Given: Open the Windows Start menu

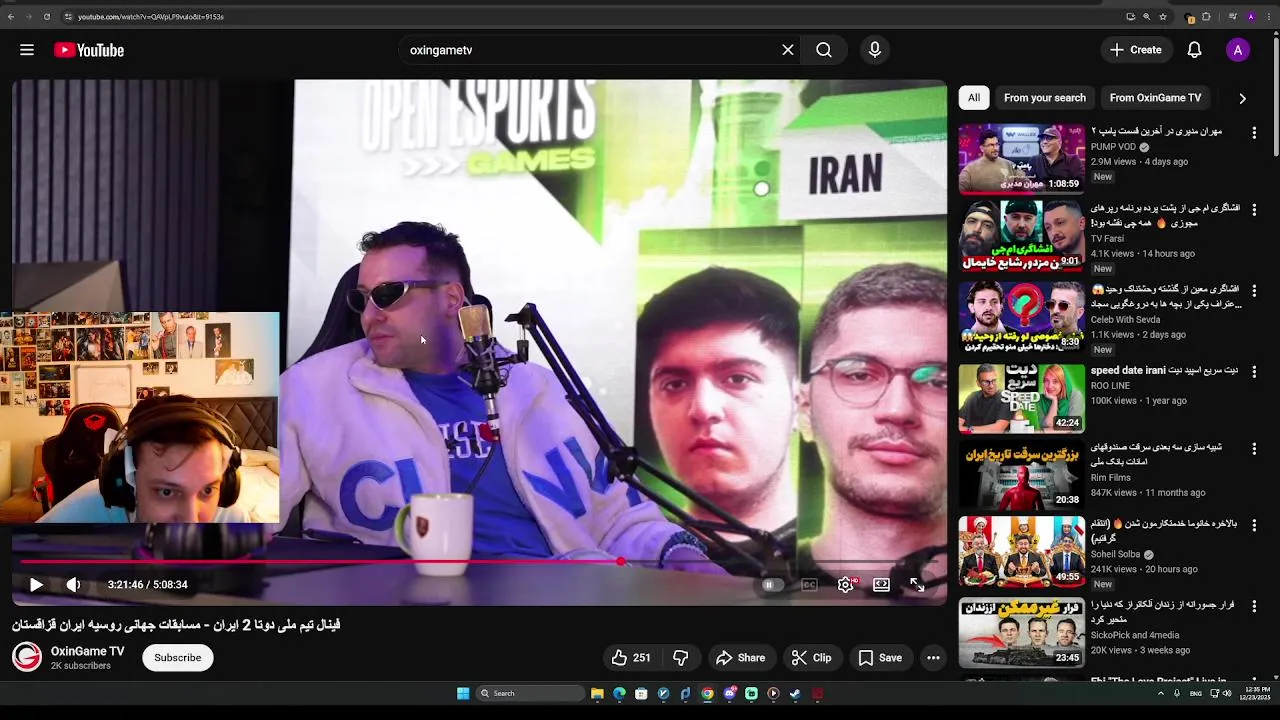Looking at the screenshot, I should (463, 693).
